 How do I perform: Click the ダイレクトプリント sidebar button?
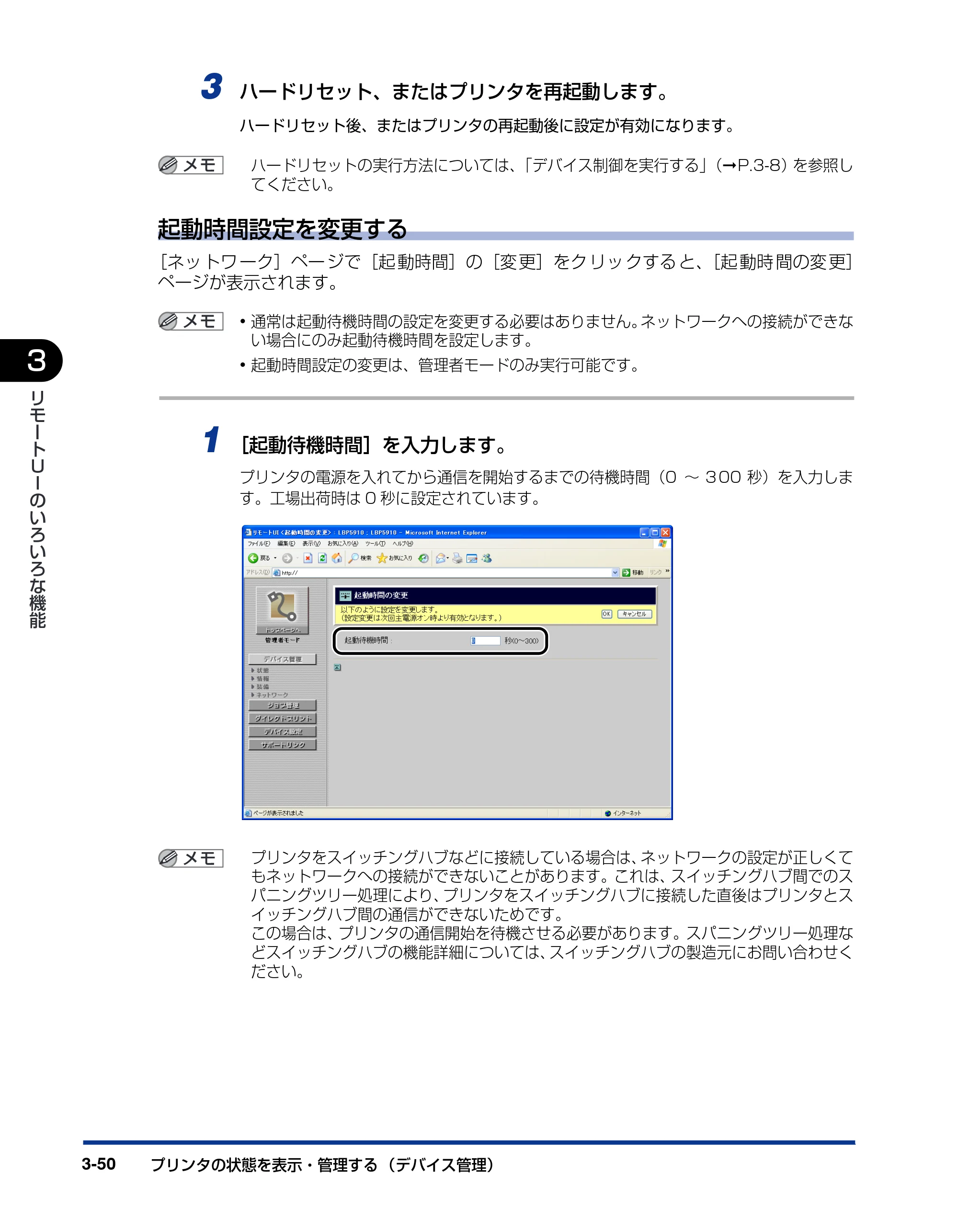coord(282,718)
